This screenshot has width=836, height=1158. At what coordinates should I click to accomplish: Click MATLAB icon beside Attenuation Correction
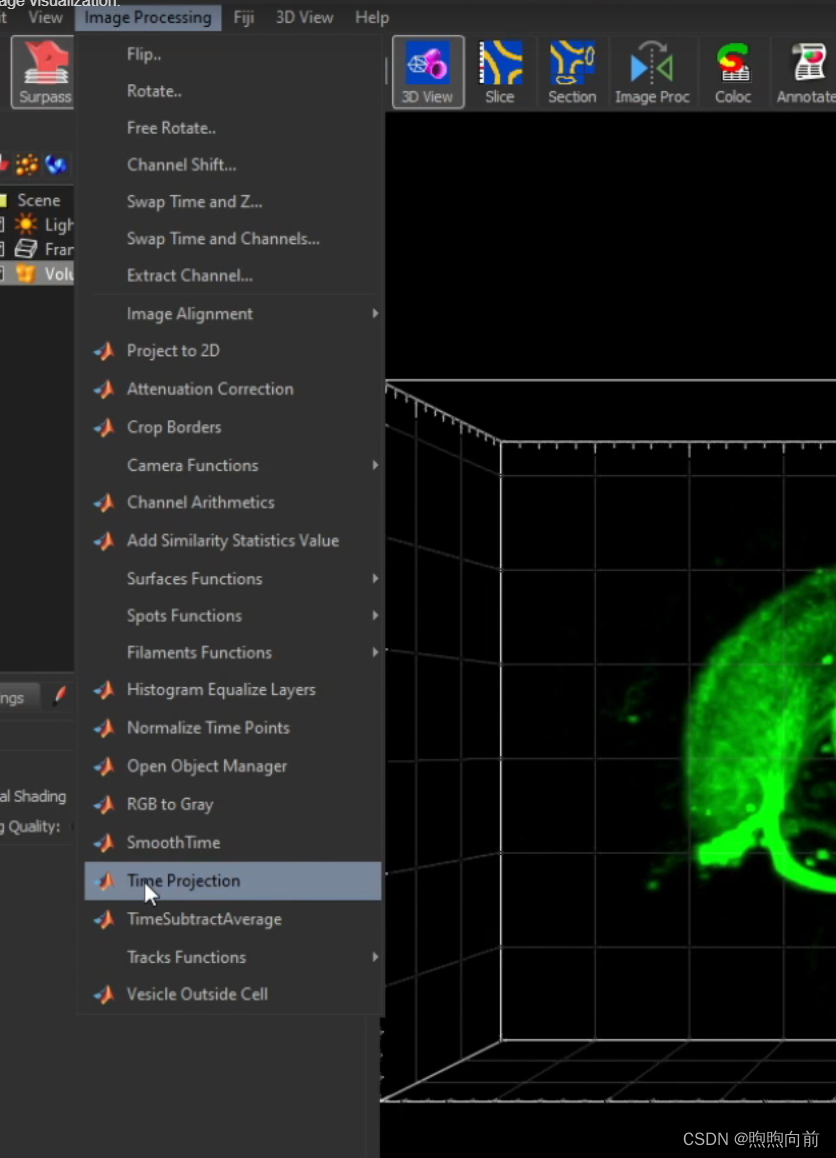(105, 389)
